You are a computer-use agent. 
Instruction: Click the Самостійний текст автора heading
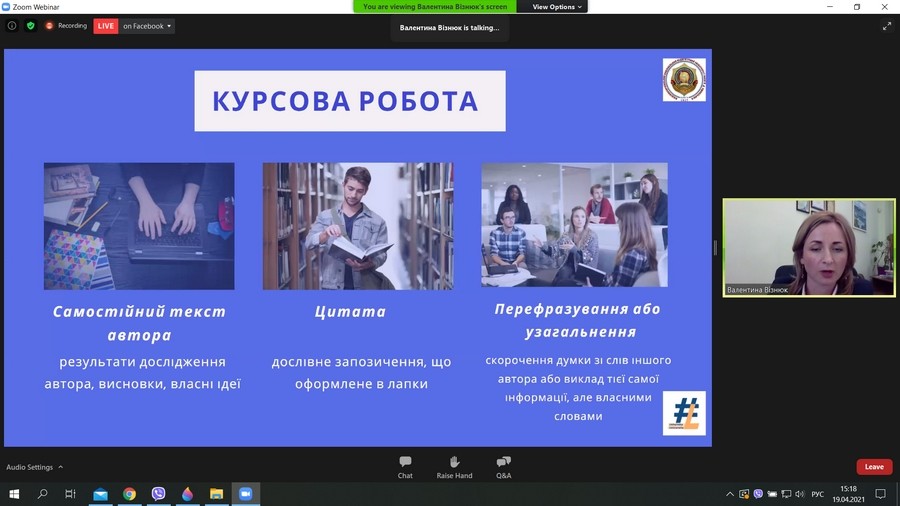[139, 323]
